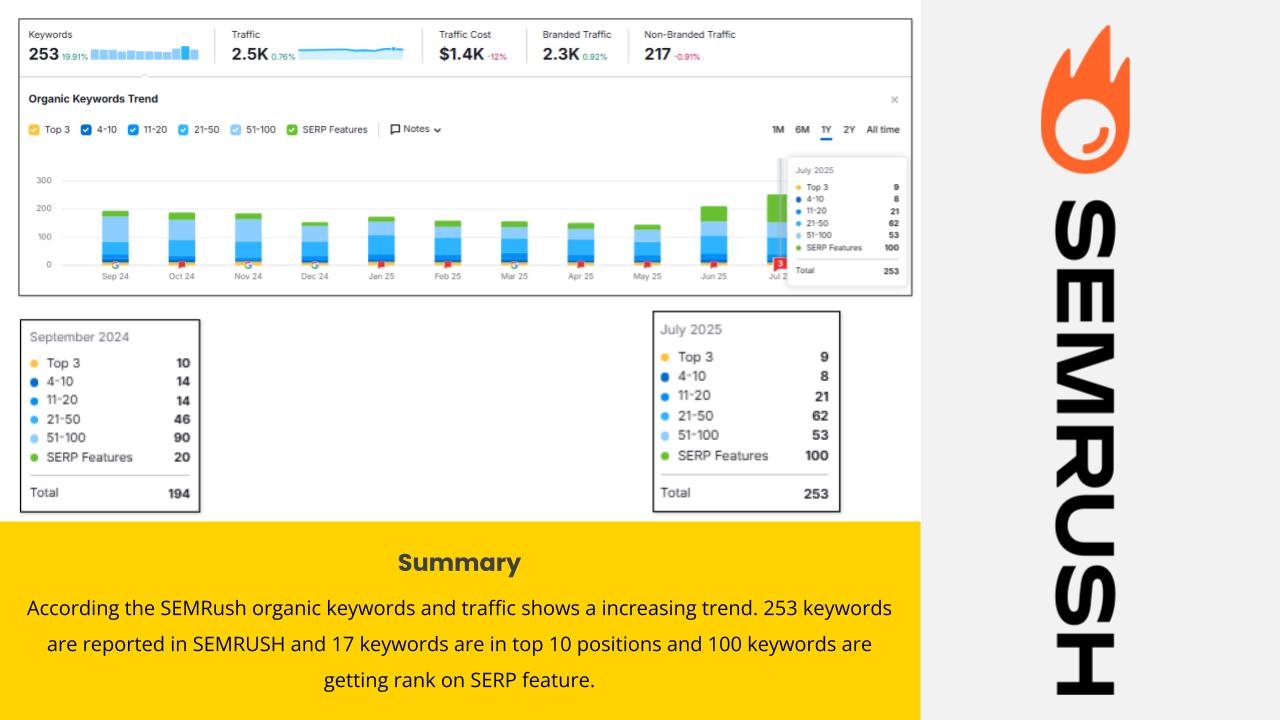Click the red notes badge showing 3
The height and width of the screenshot is (720, 1280).
point(780,264)
